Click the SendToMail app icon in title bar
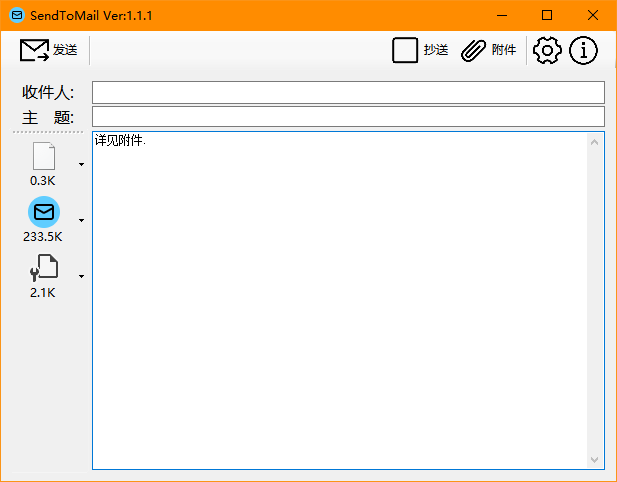 coord(17,15)
